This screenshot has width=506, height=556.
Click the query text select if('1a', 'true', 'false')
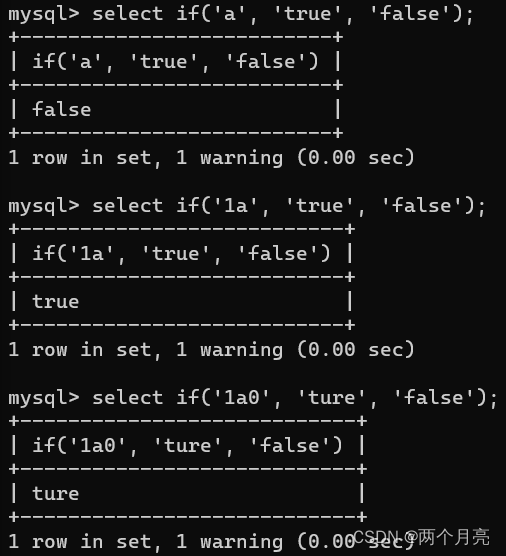[x=289, y=206]
